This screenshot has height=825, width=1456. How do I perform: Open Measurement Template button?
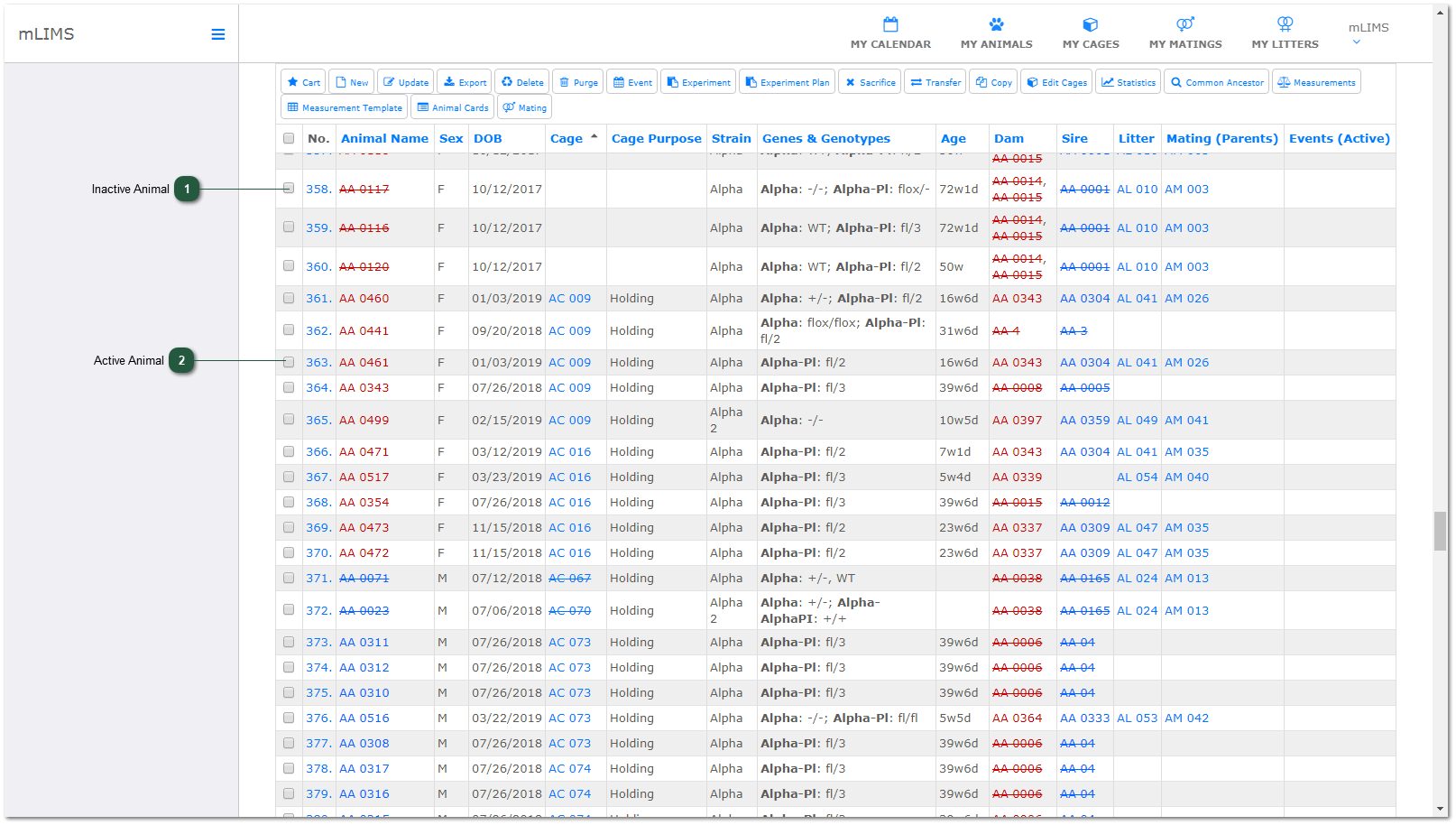[x=345, y=107]
